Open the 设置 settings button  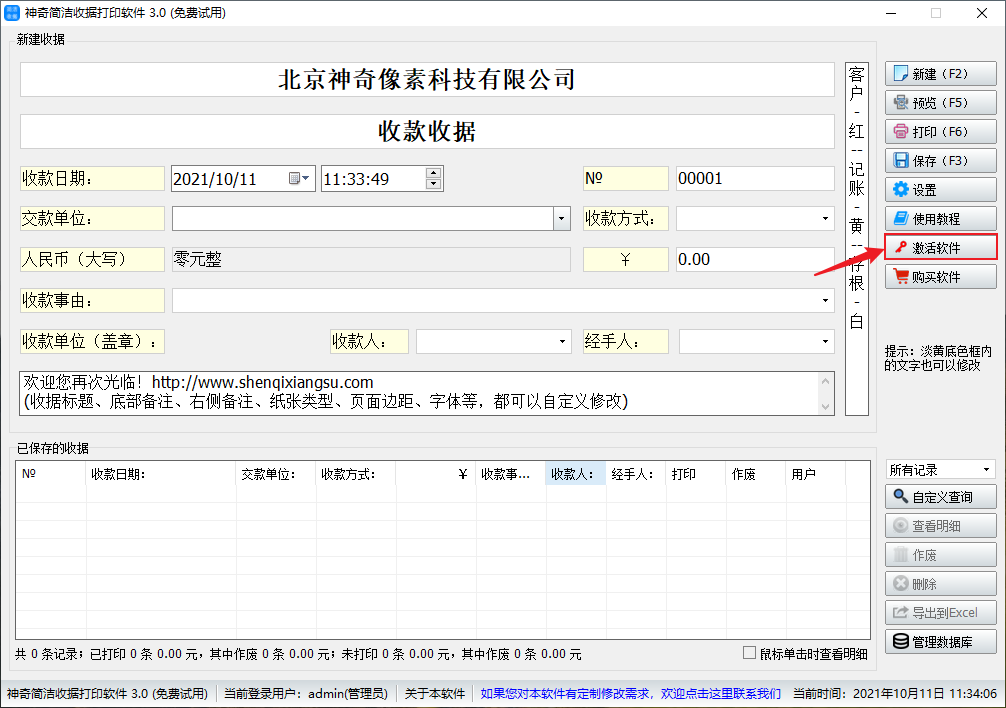click(x=941, y=190)
